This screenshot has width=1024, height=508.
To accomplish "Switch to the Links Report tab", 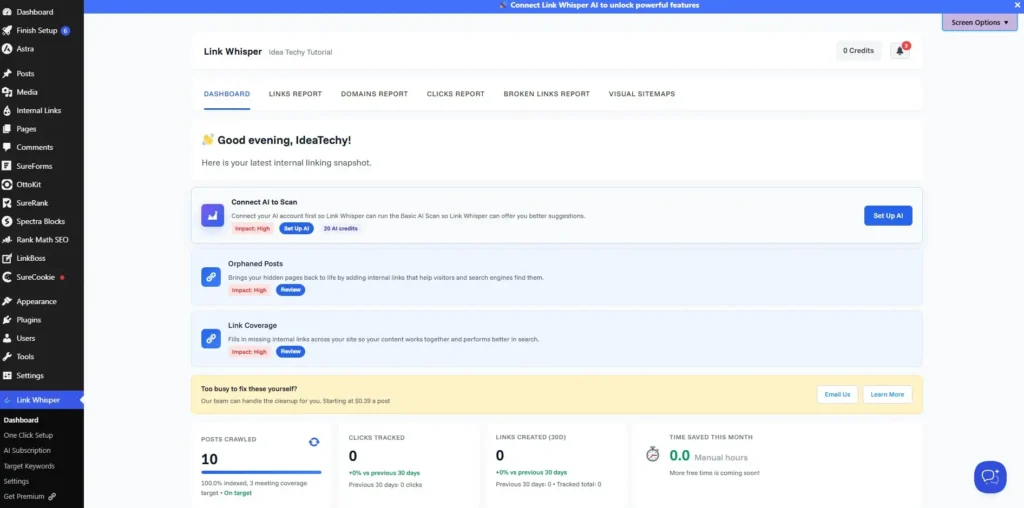I will pos(295,94).
